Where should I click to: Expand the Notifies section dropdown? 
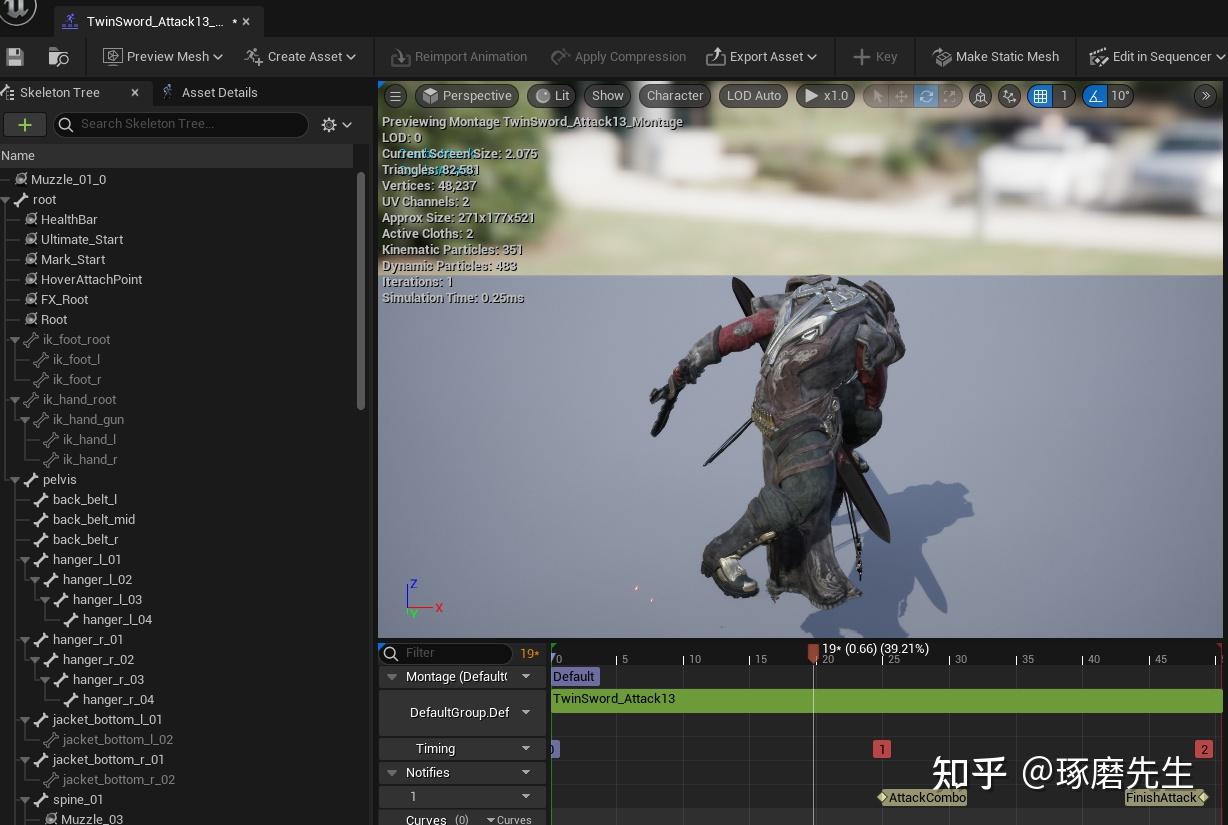click(x=525, y=772)
